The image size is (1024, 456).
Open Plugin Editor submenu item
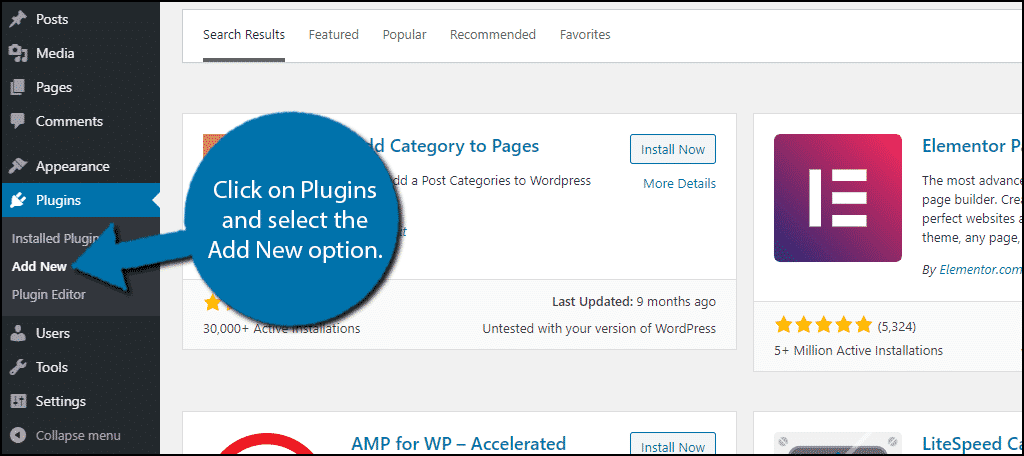[x=48, y=295]
